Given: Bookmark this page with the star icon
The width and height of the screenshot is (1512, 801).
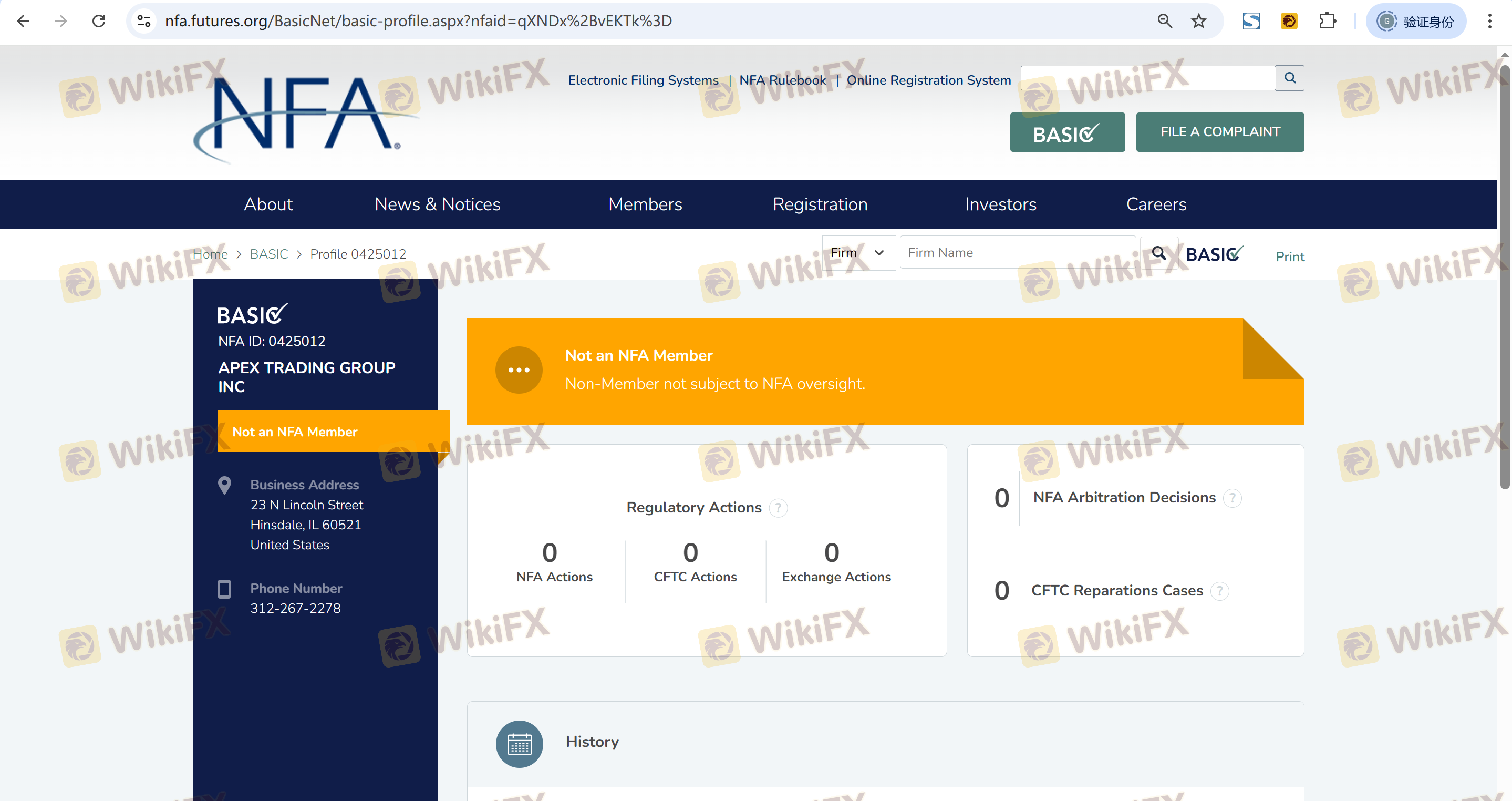Looking at the screenshot, I should click(1198, 21).
